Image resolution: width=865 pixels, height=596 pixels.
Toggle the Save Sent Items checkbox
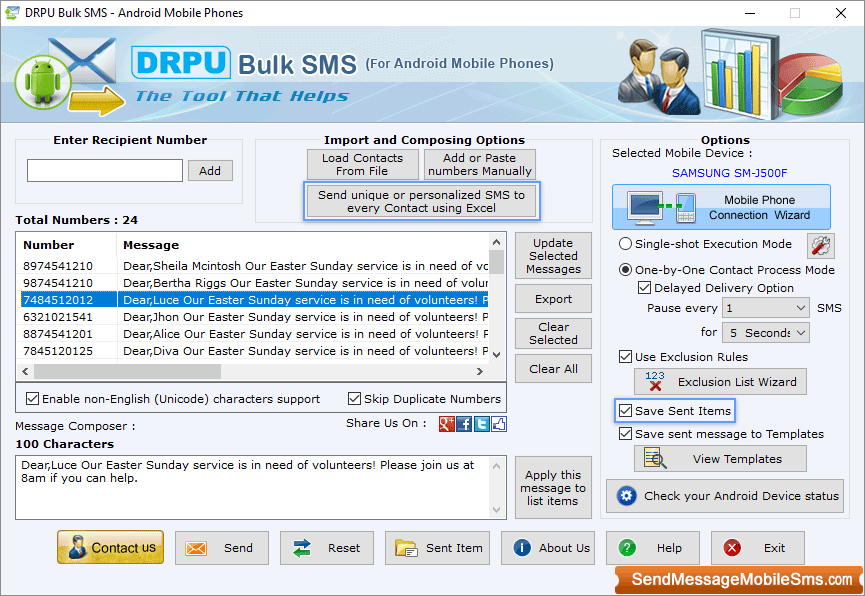click(x=626, y=411)
